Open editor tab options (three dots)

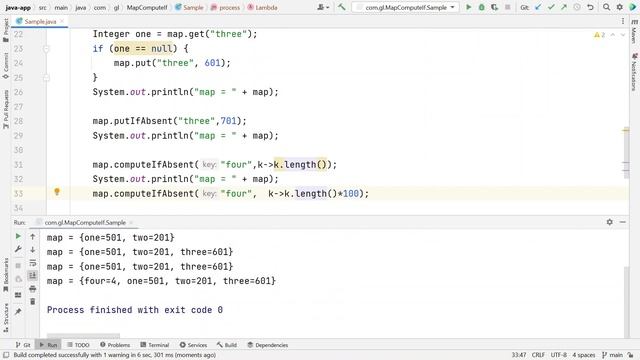tap(623, 21)
